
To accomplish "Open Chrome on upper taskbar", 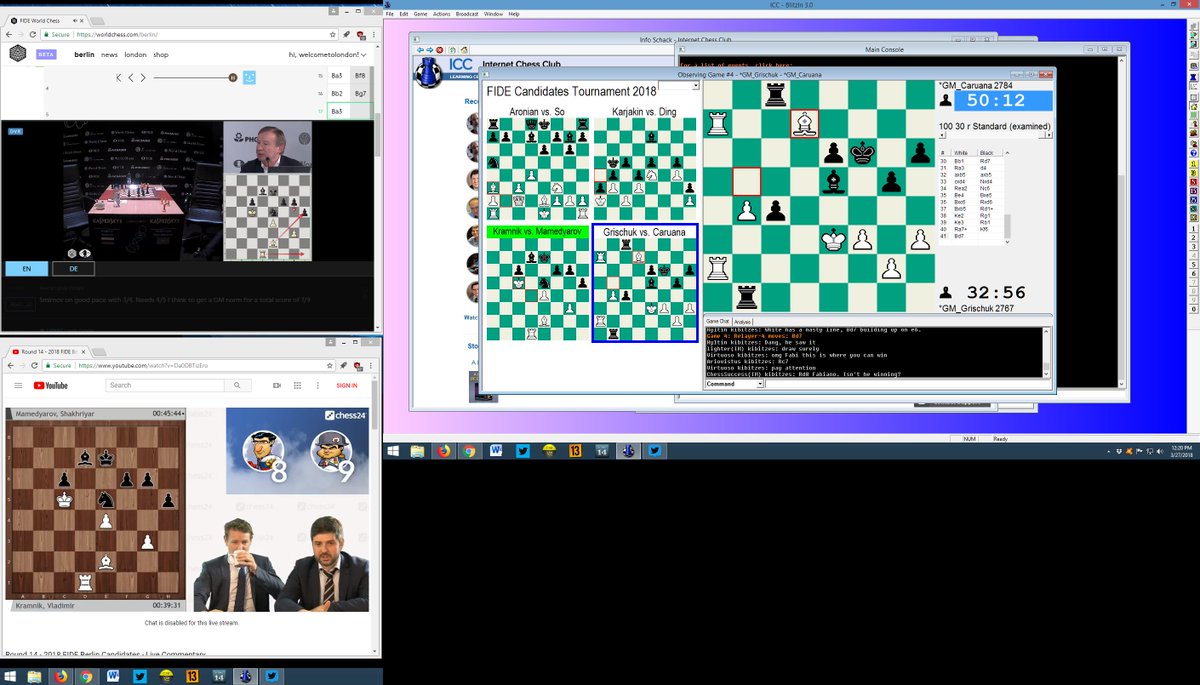I will coord(469,451).
